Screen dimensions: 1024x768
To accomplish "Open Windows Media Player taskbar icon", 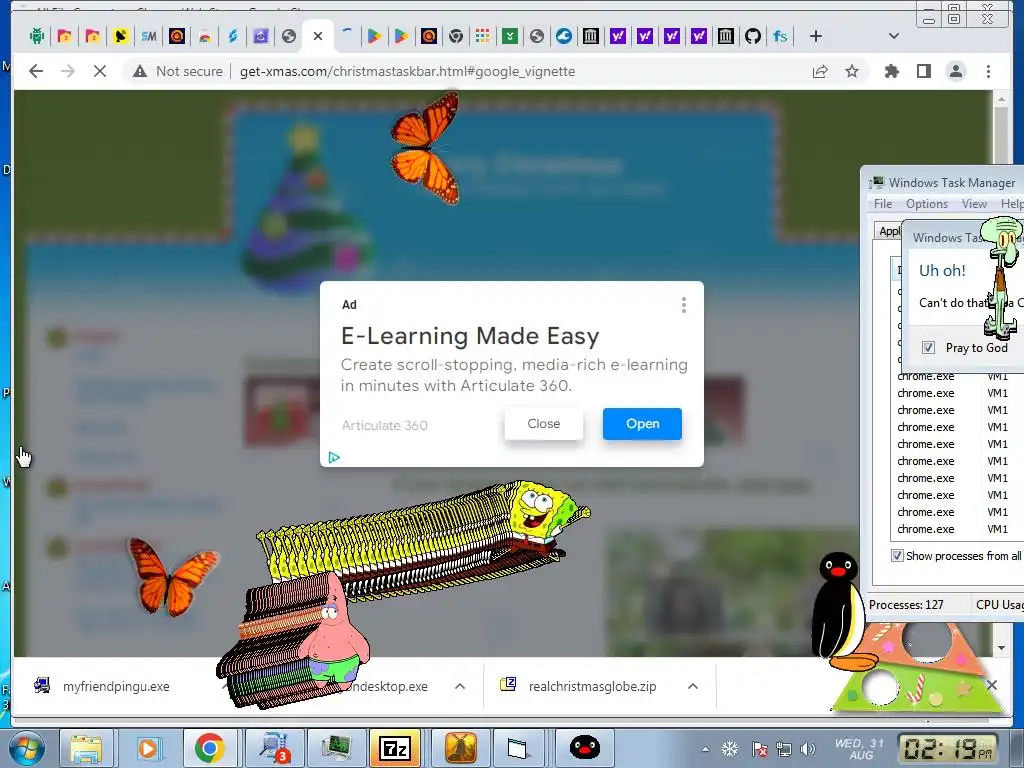I will [x=148, y=748].
